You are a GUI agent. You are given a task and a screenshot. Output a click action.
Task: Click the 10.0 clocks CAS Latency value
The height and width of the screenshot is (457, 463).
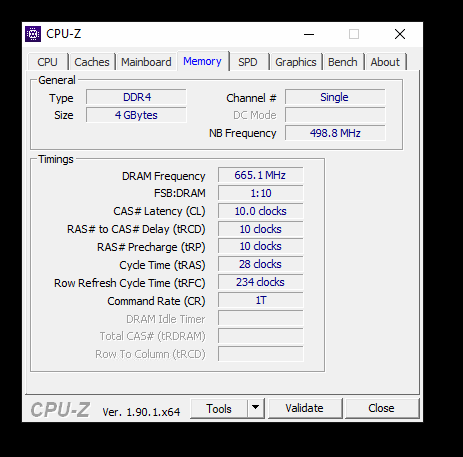click(261, 211)
